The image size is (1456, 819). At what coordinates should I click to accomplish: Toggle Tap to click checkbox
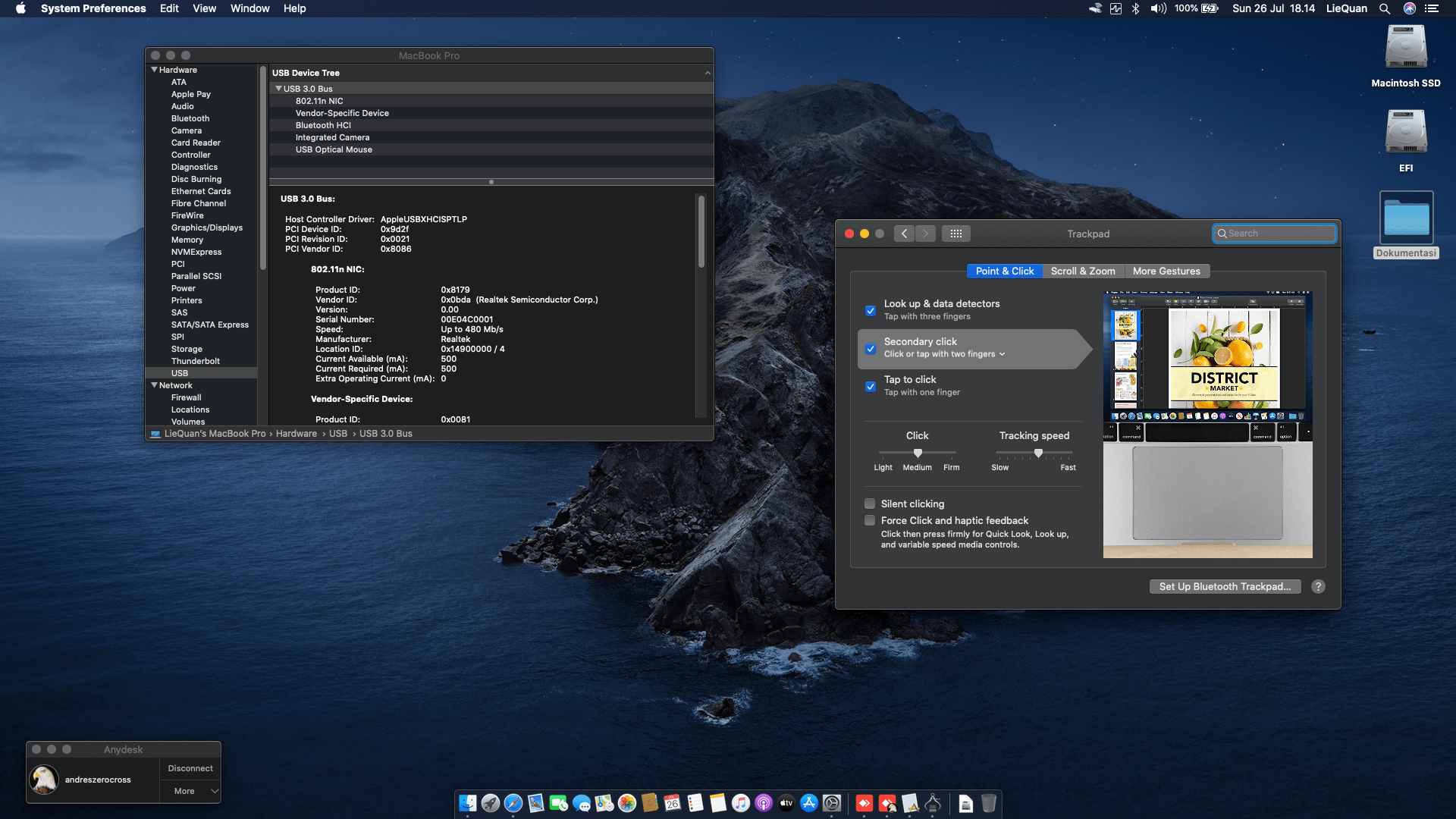coord(871,387)
